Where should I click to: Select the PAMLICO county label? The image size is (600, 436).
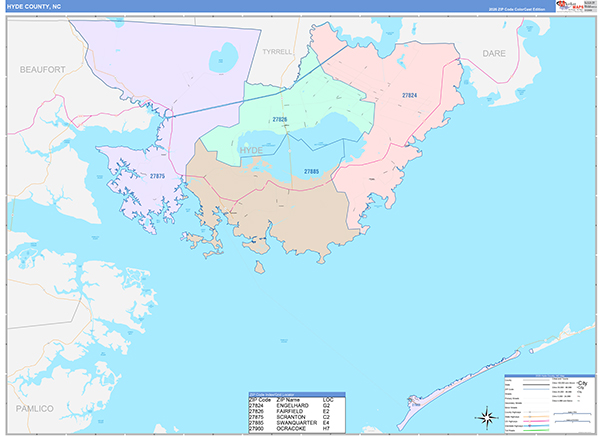33,409
